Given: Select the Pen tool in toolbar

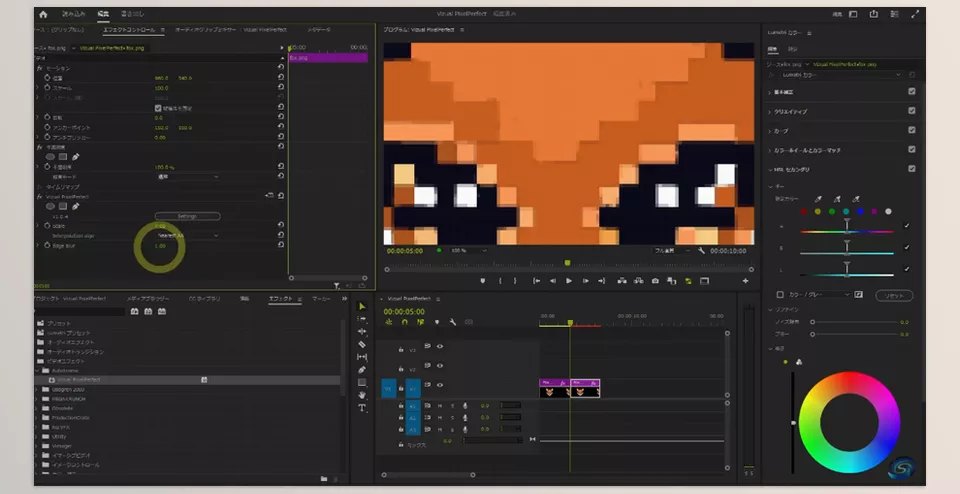Looking at the screenshot, I should coord(362,370).
